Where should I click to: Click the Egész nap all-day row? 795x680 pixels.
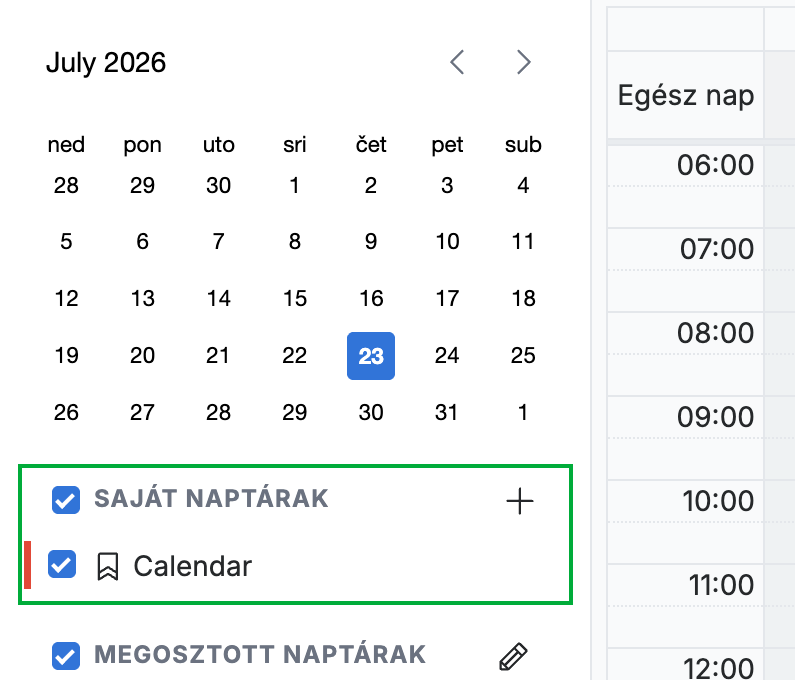(x=685, y=95)
